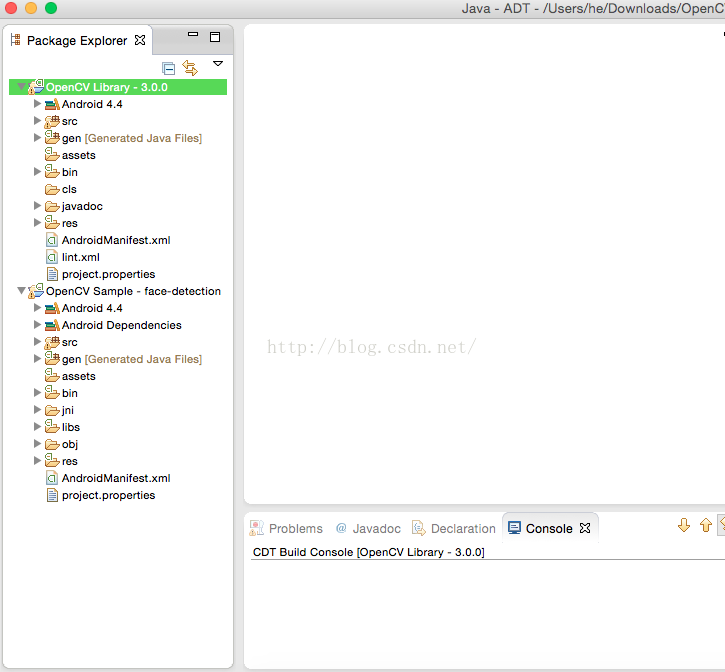Open the Package Explorer view menu triangle
Screen dimensions: 725x672
(218, 64)
